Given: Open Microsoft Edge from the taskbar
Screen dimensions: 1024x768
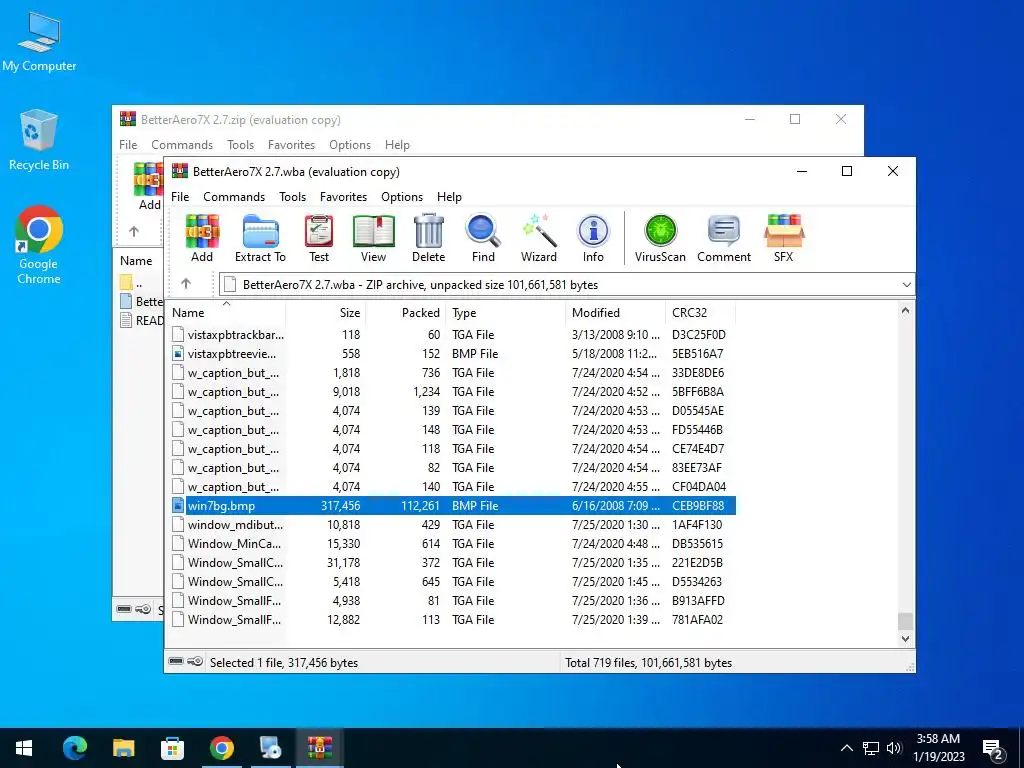Looking at the screenshot, I should click(74, 748).
